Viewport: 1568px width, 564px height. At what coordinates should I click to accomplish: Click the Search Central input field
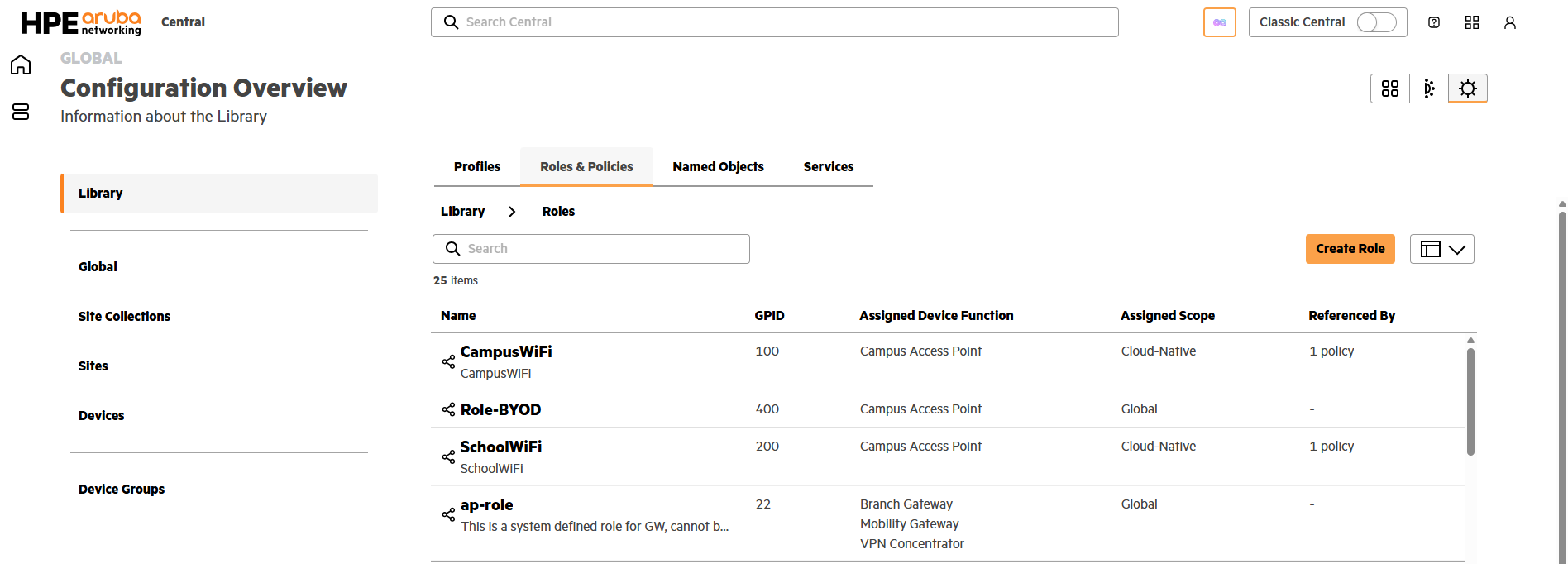point(774,22)
